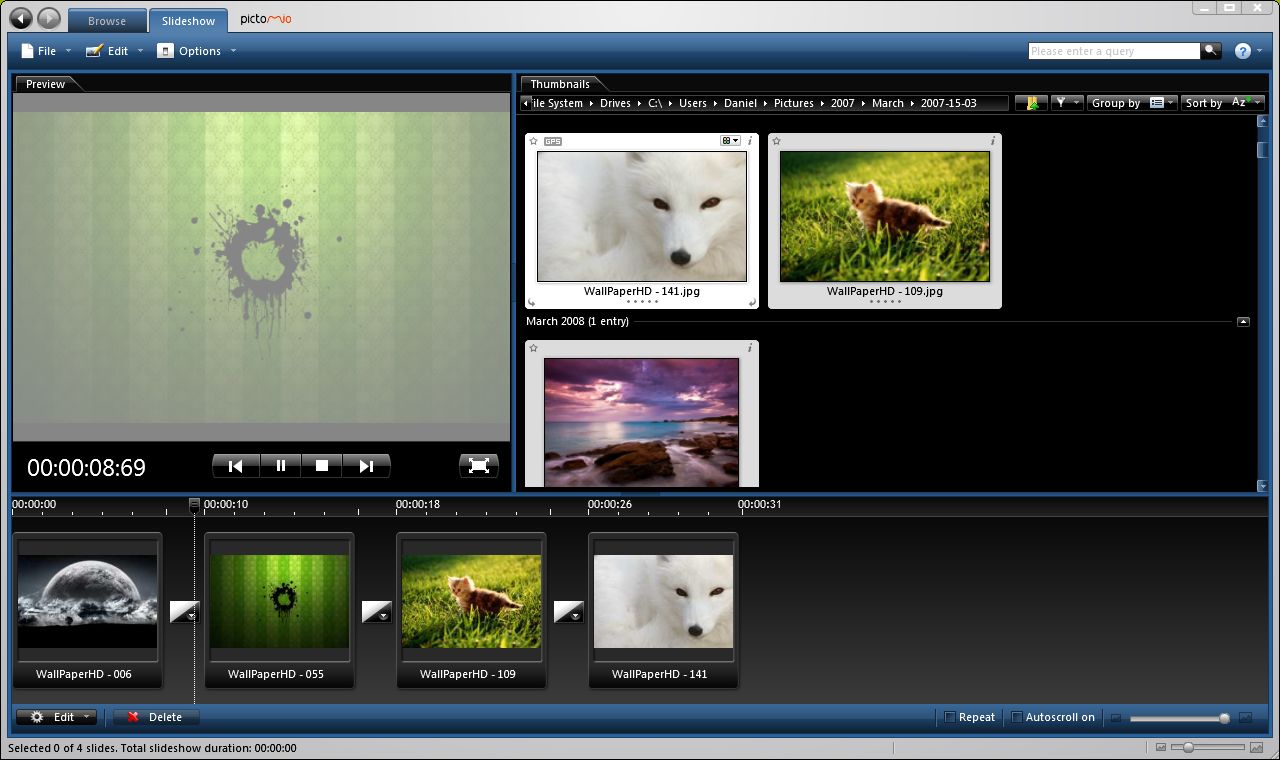Click the search query input field
1280x760 pixels.
[1114, 51]
